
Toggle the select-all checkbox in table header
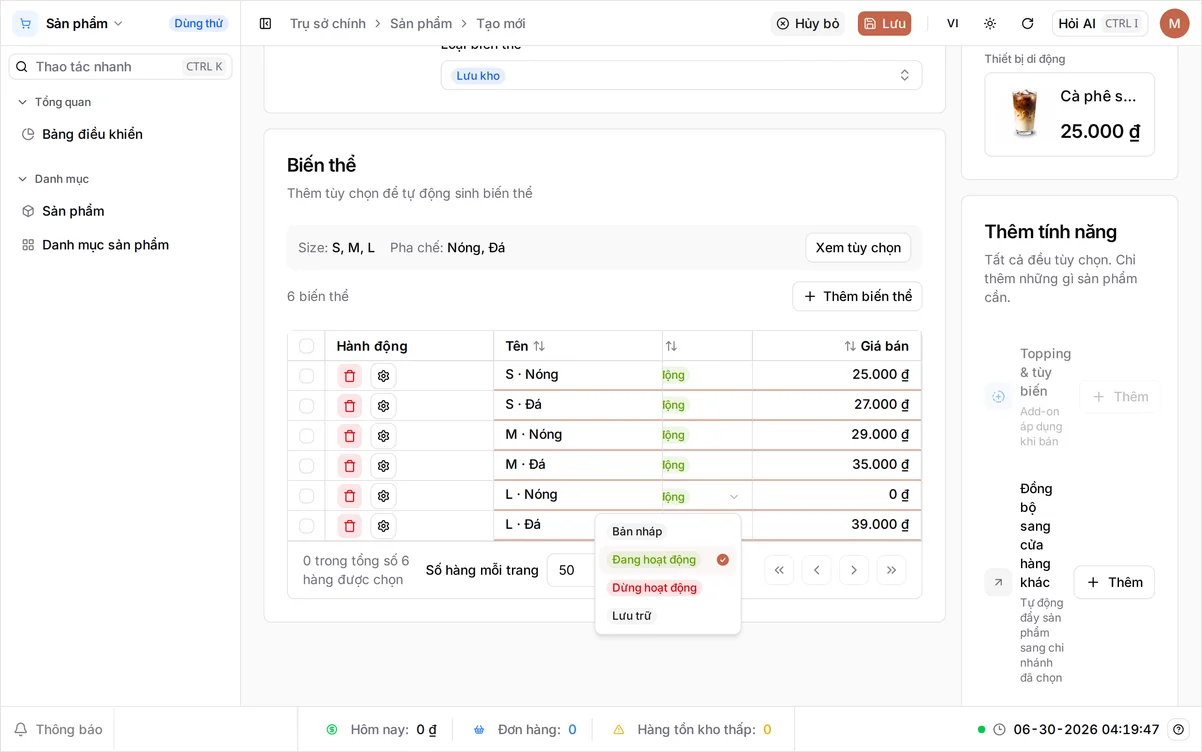coord(306,346)
